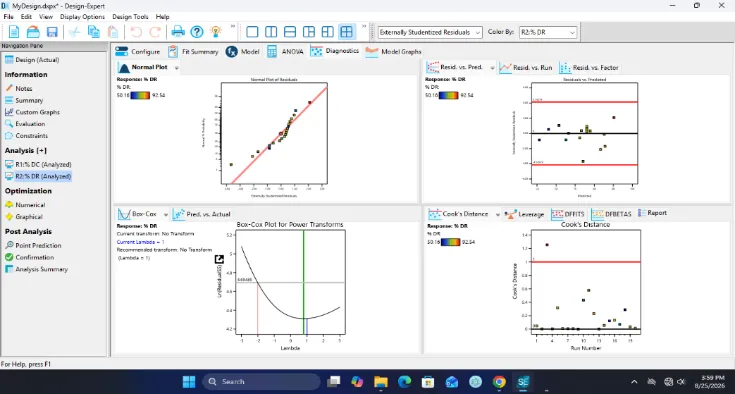Viewport: 735px width, 394px height.
Task: Click the light bulb tips icon
Action: click(x=216, y=32)
